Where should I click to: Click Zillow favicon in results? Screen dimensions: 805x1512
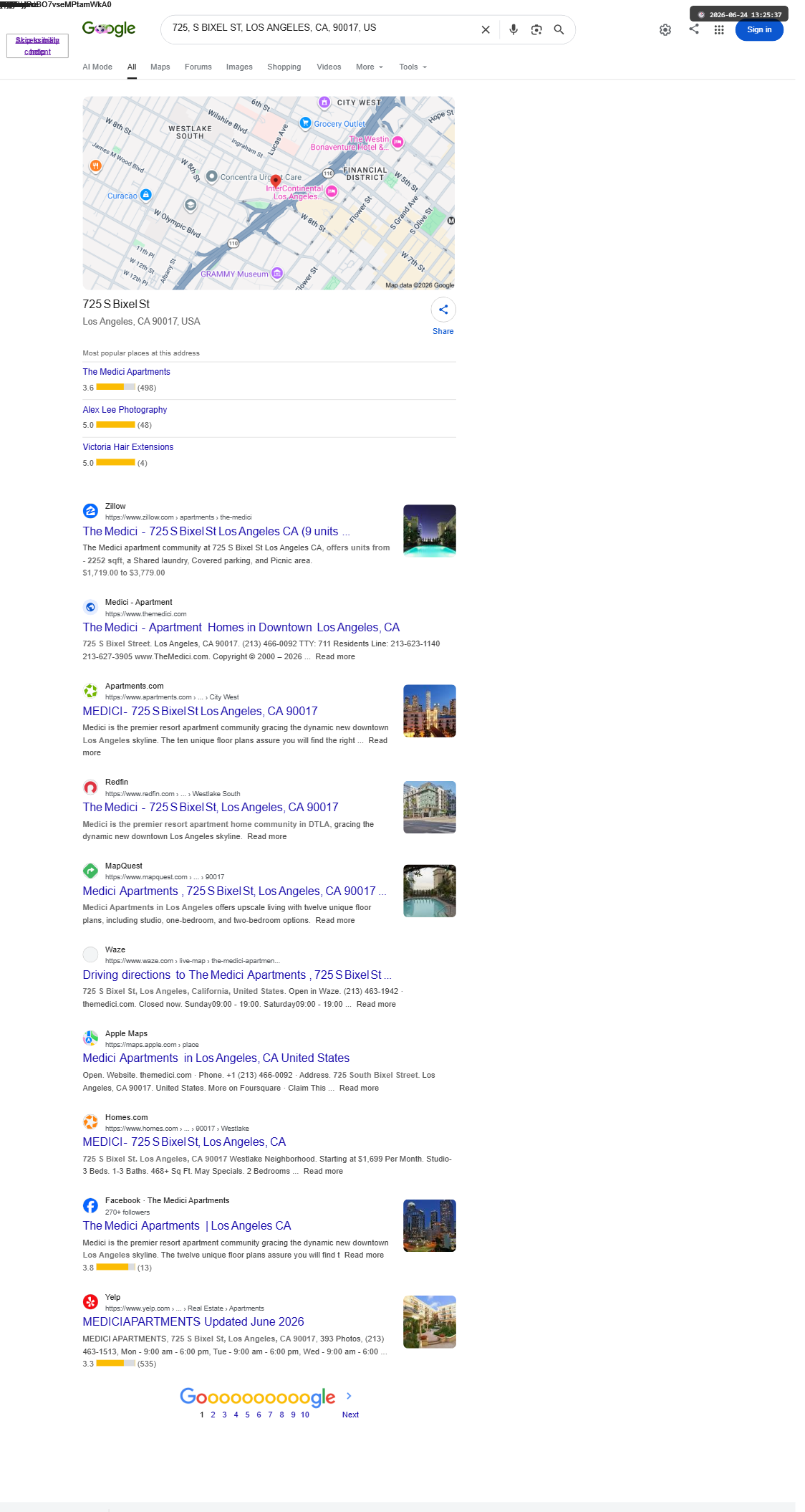click(x=90, y=511)
